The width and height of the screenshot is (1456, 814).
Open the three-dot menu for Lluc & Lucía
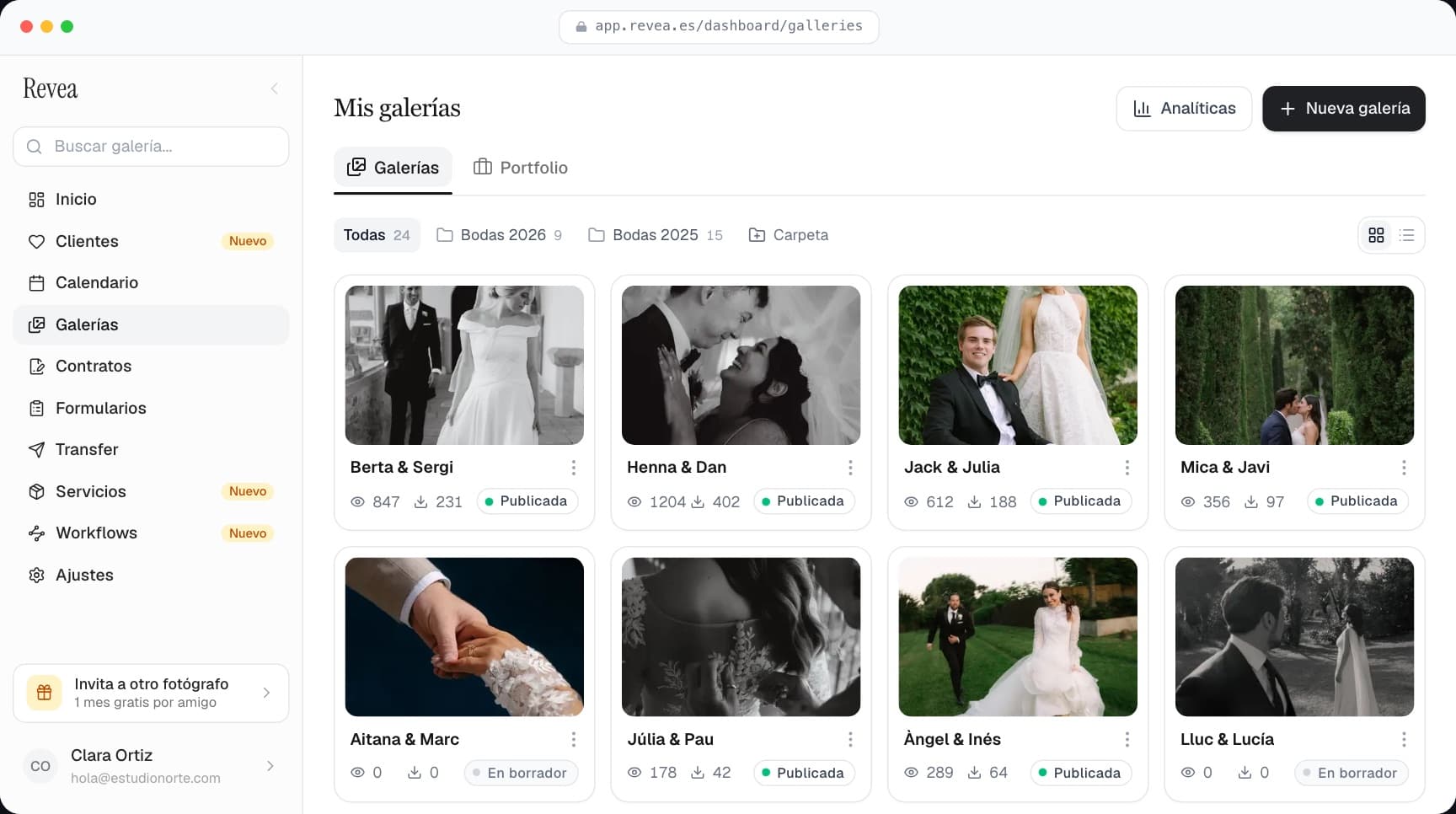pyautogui.click(x=1404, y=739)
